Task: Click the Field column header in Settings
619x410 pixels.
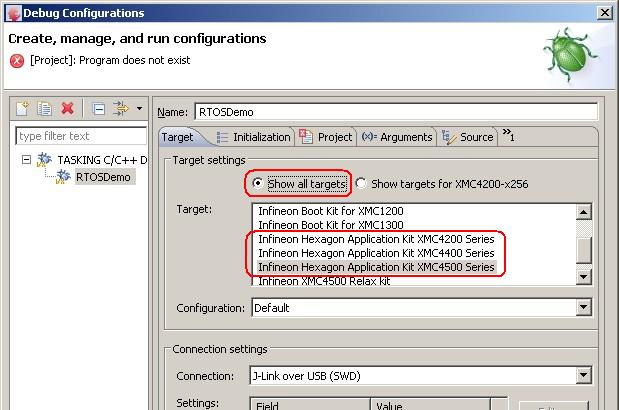Action: pyautogui.click(x=310, y=404)
